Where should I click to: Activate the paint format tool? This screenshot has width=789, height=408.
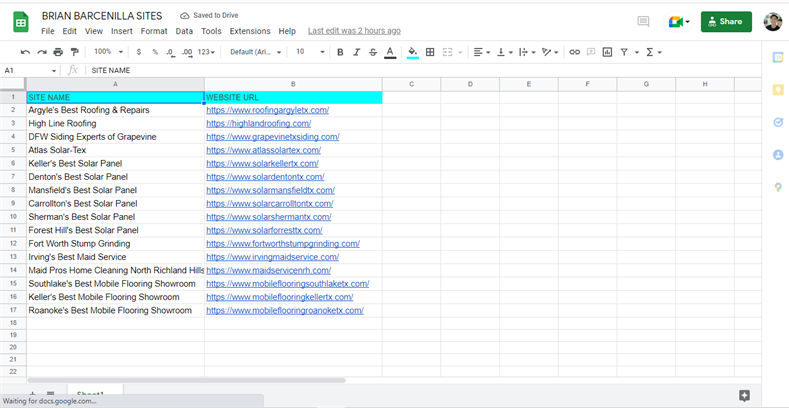pos(74,52)
